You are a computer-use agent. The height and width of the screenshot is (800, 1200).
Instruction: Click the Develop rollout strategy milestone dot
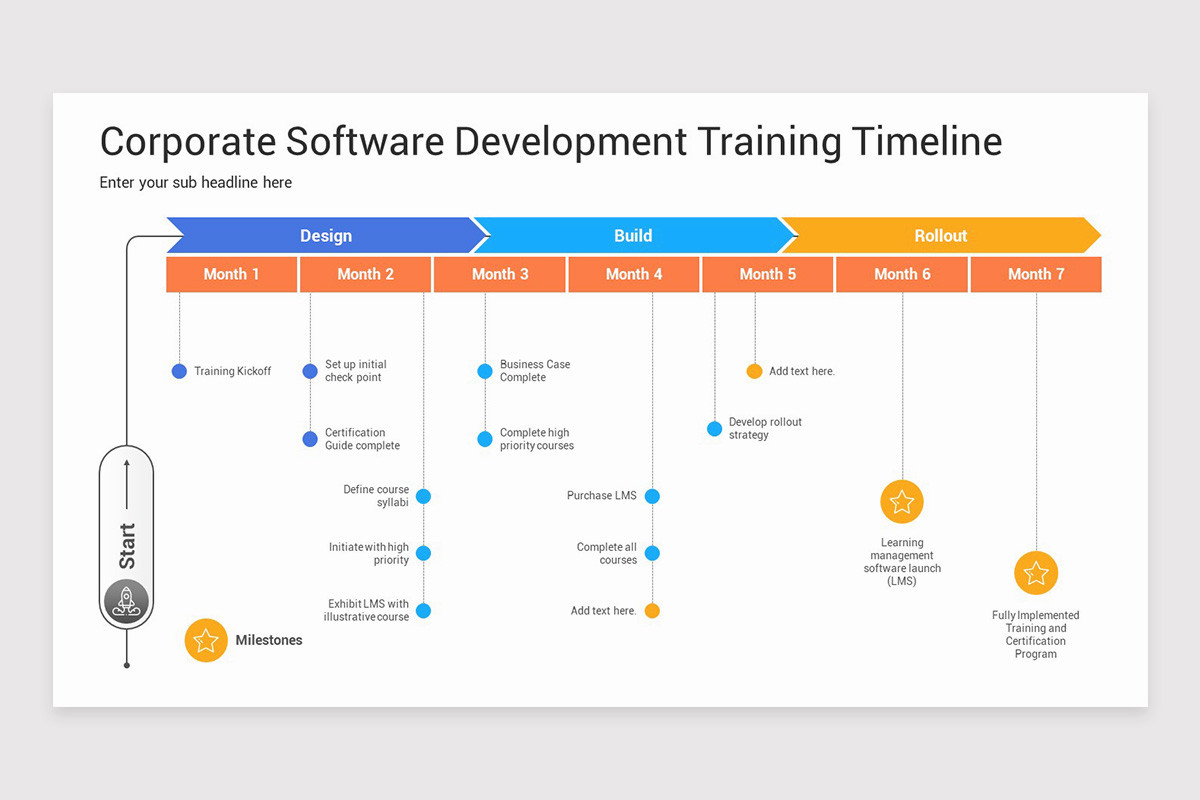(714, 428)
